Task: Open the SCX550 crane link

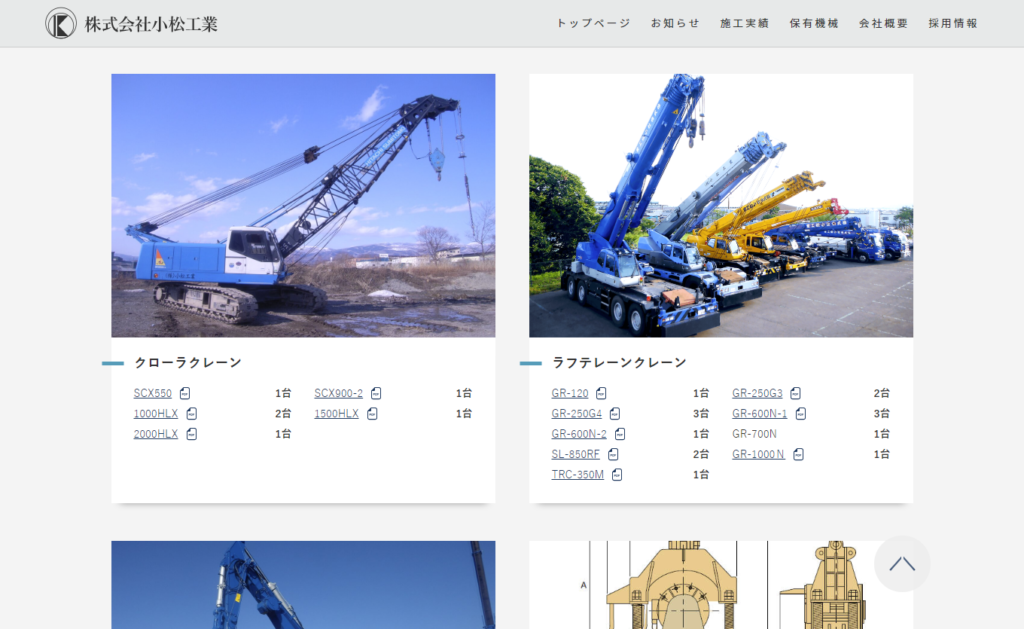Action: pyautogui.click(x=153, y=393)
